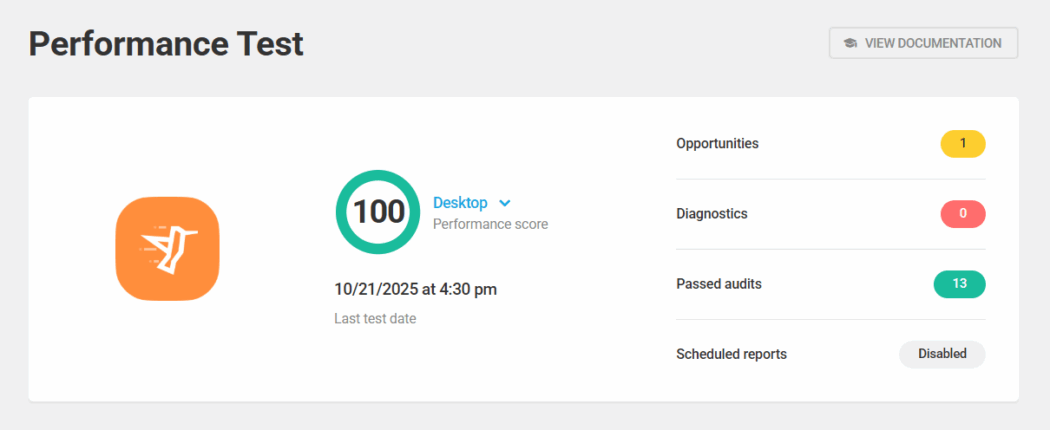1050x430 pixels.
Task: Click the 100 score number
Action: [x=379, y=212]
